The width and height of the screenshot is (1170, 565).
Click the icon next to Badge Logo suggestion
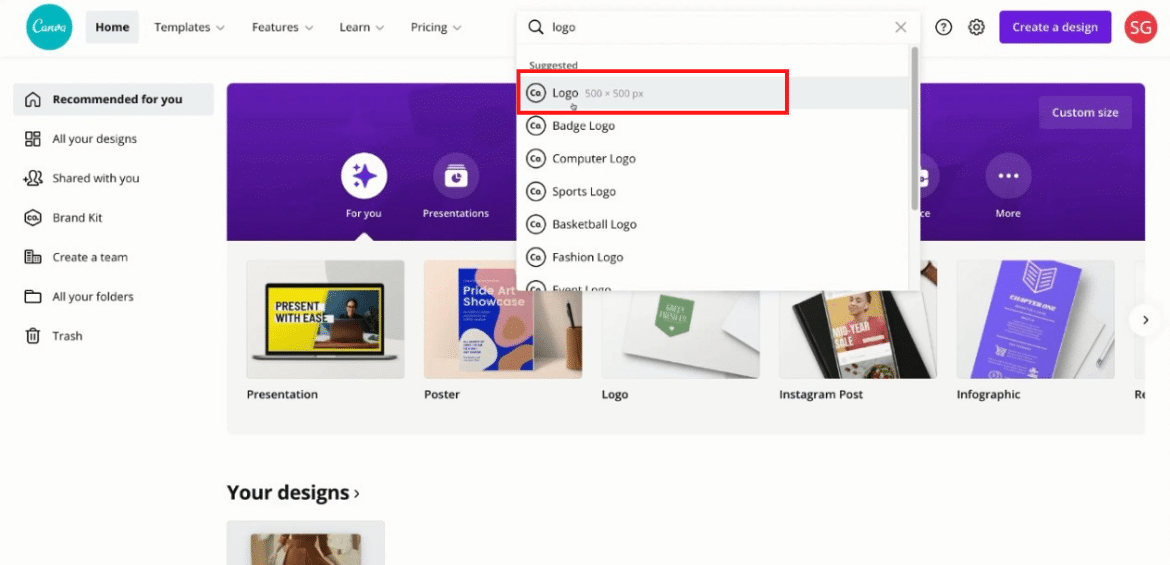coord(535,126)
